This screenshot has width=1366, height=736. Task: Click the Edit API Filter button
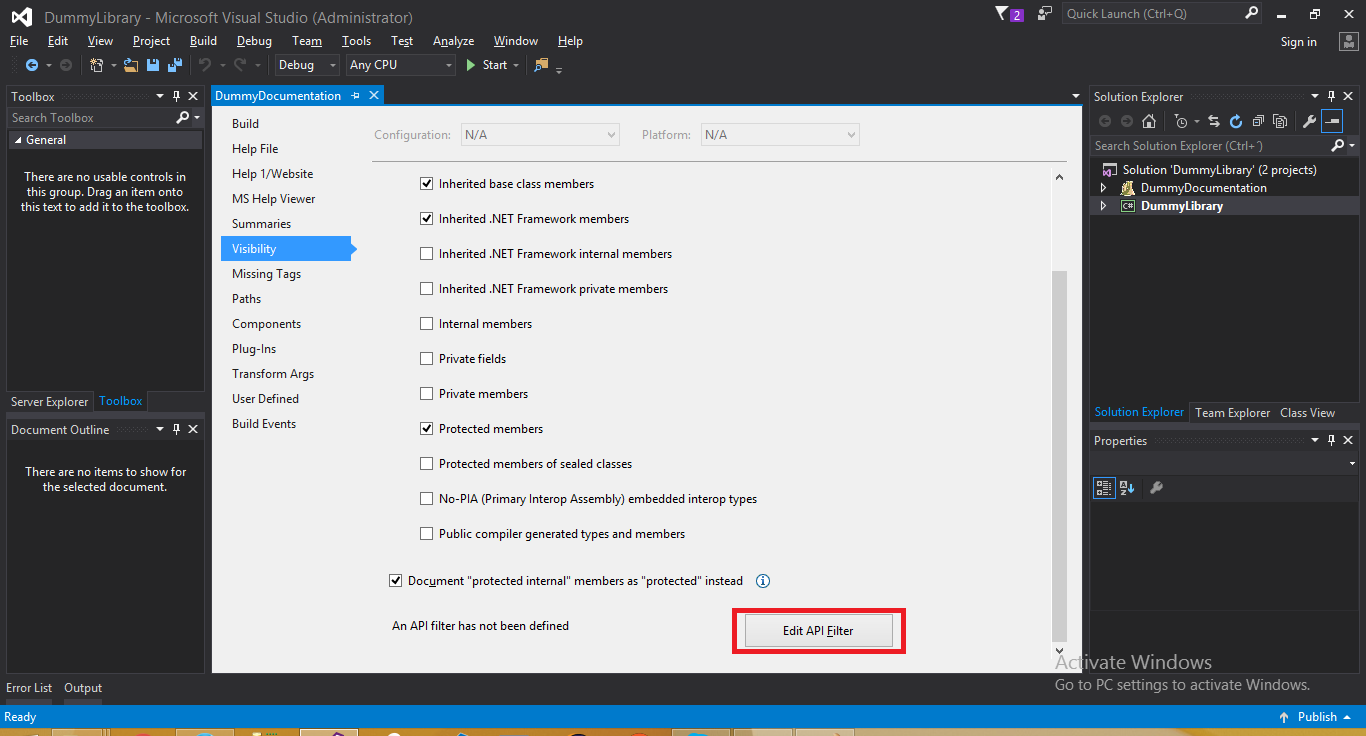point(819,631)
